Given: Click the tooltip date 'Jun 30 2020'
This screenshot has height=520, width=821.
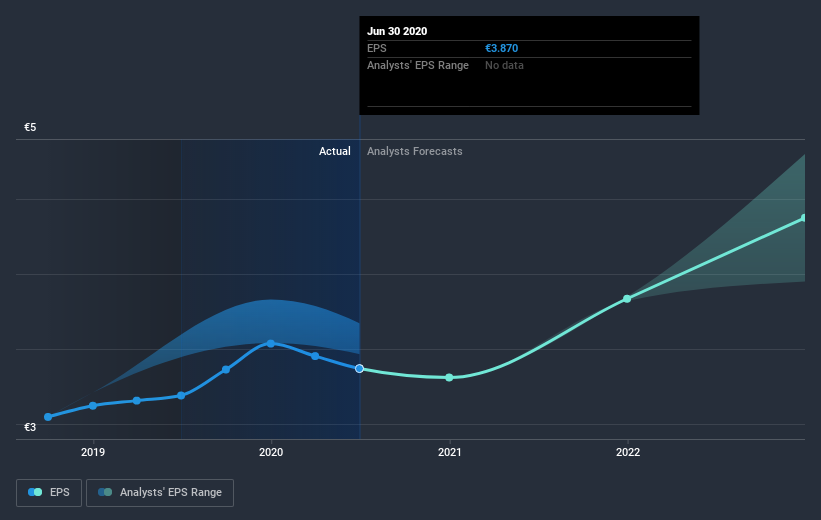Looking at the screenshot, I should pos(397,31).
